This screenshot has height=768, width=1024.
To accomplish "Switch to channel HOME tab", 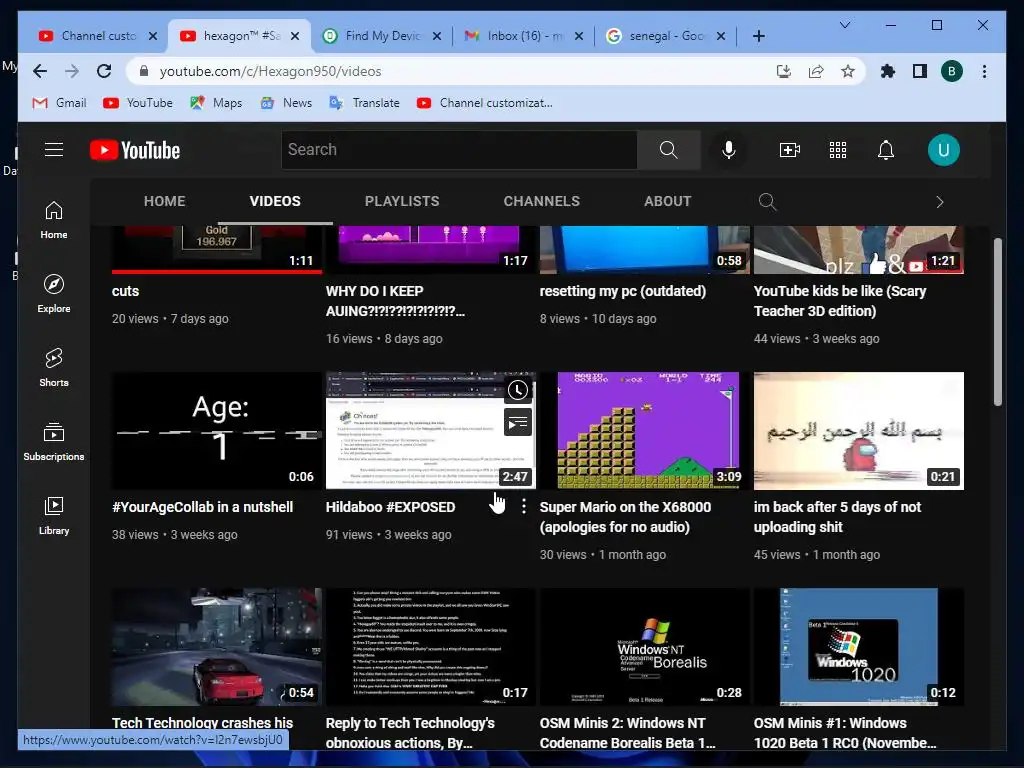I will [165, 201].
